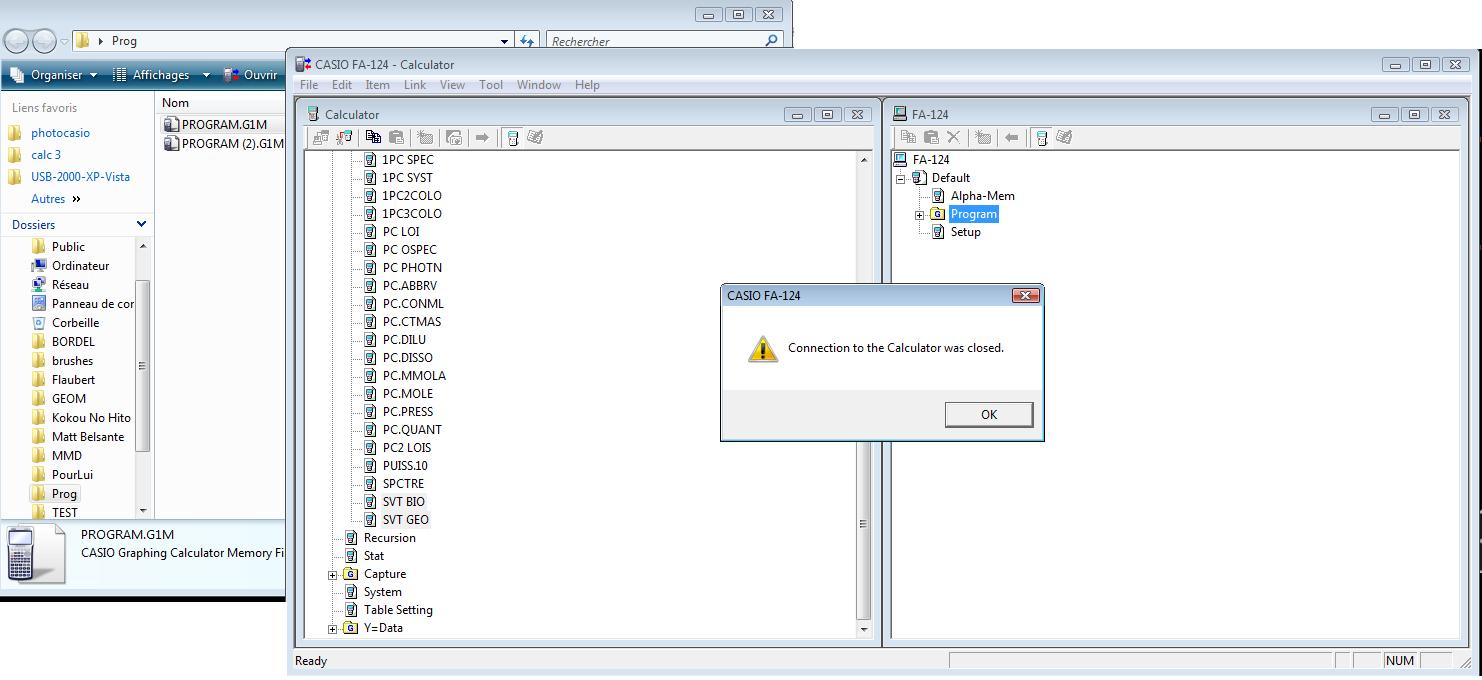Click the Setup item icon in FA-124 pane
The image size is (1482, 680).
click(938, 232)
